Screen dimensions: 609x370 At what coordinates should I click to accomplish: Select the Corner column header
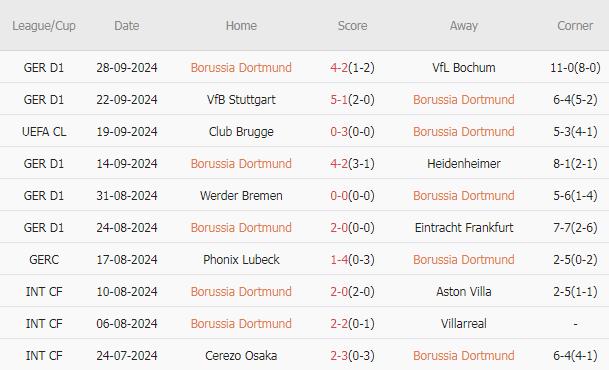point(575,26)
